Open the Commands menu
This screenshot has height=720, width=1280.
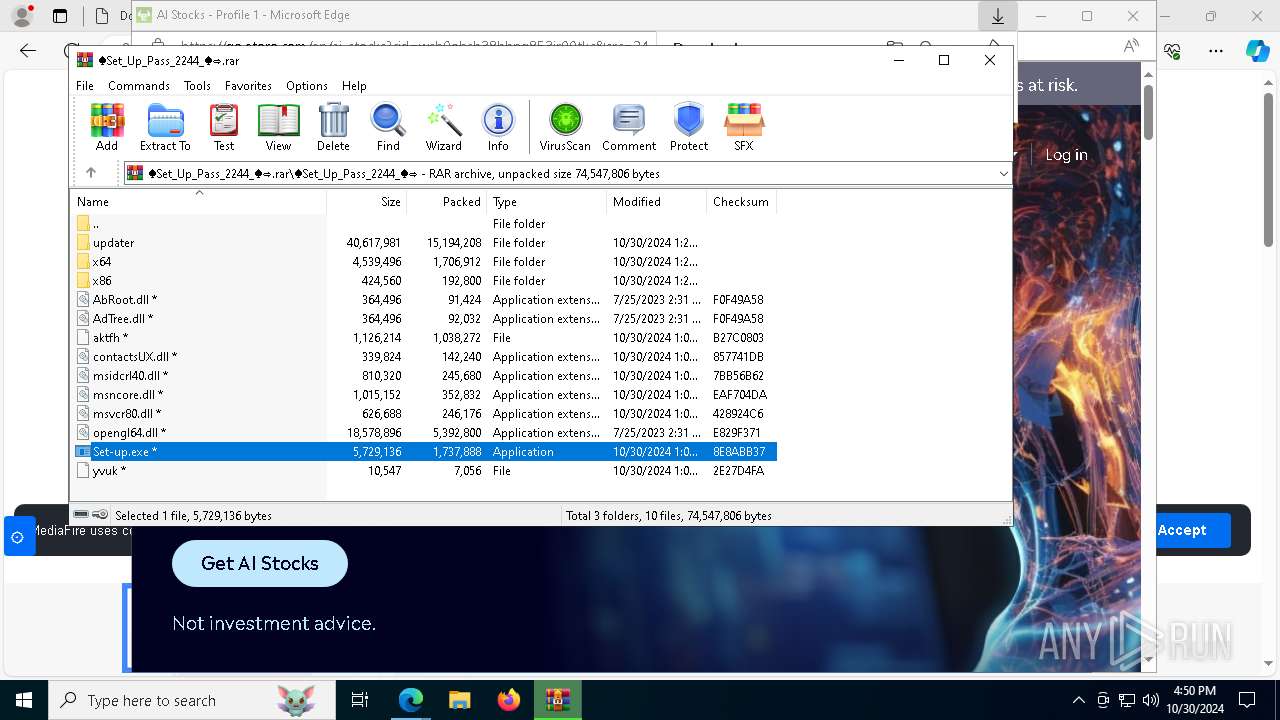[x=139, y=86]
